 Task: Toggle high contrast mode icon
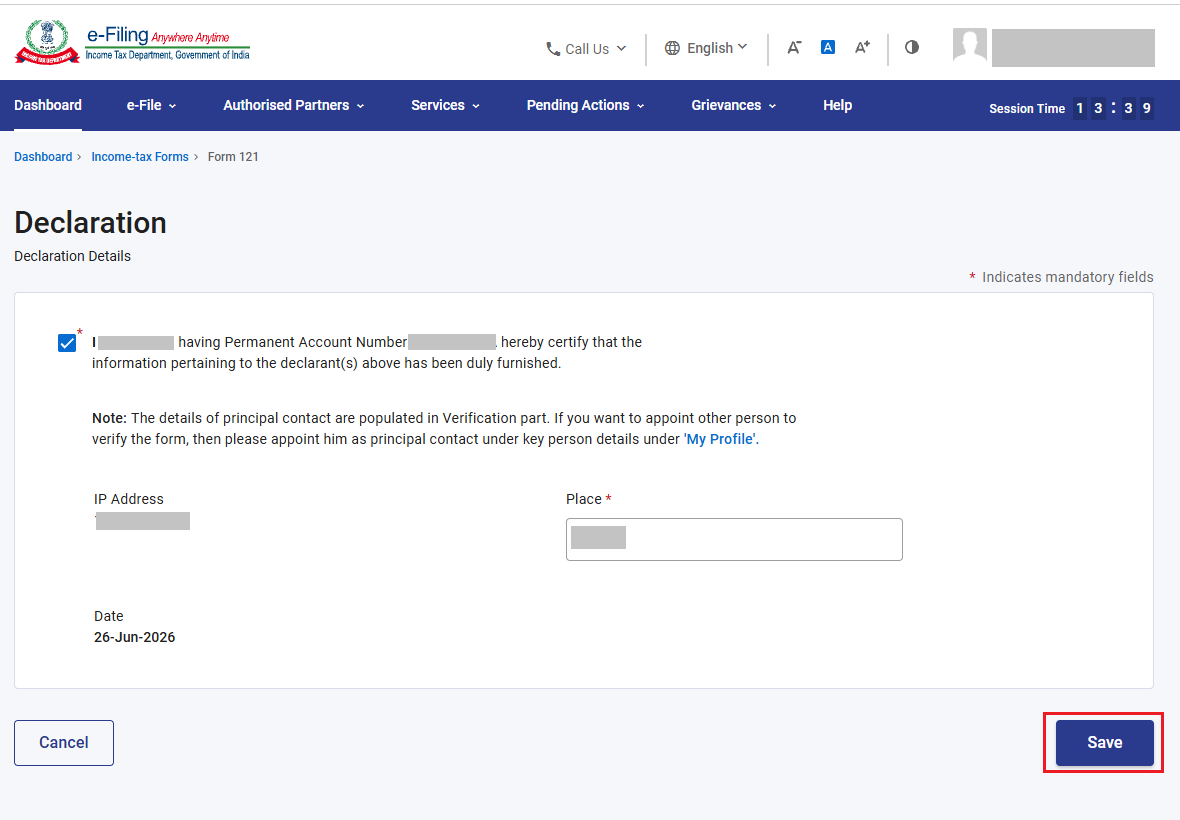(911, 47)
